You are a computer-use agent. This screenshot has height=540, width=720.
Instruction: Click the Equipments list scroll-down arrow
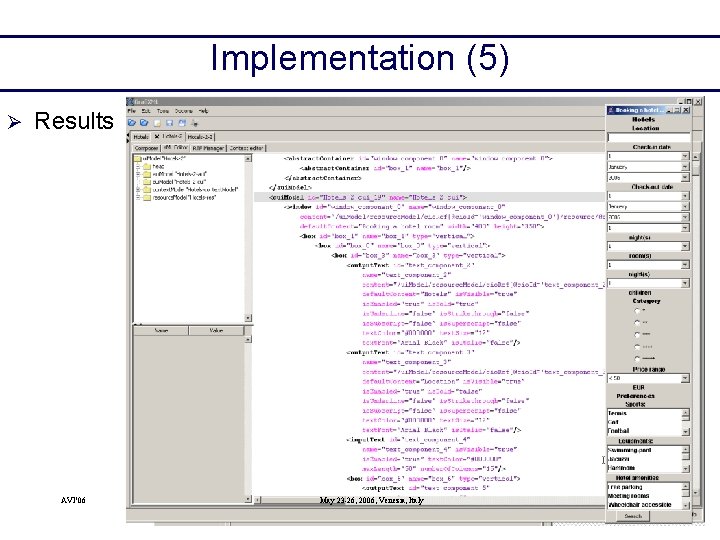tap(685, 469)
